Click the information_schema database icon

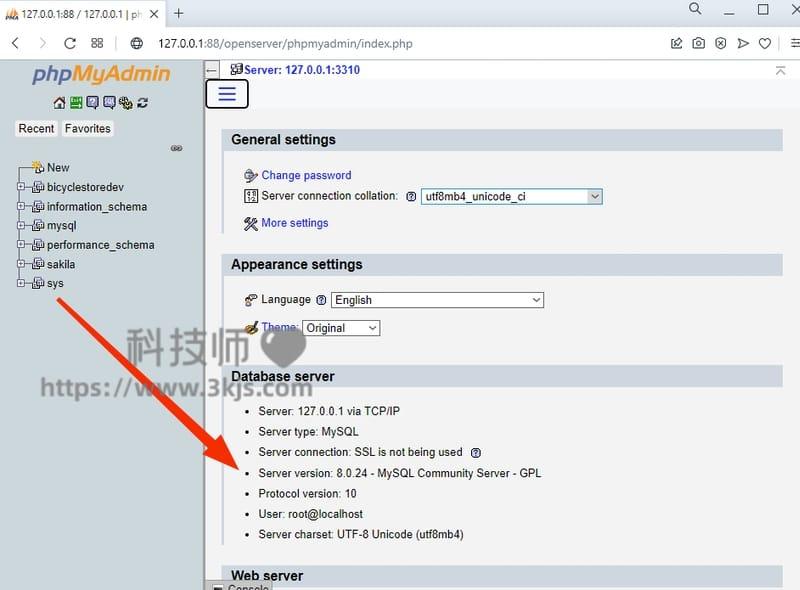(38, 207)
